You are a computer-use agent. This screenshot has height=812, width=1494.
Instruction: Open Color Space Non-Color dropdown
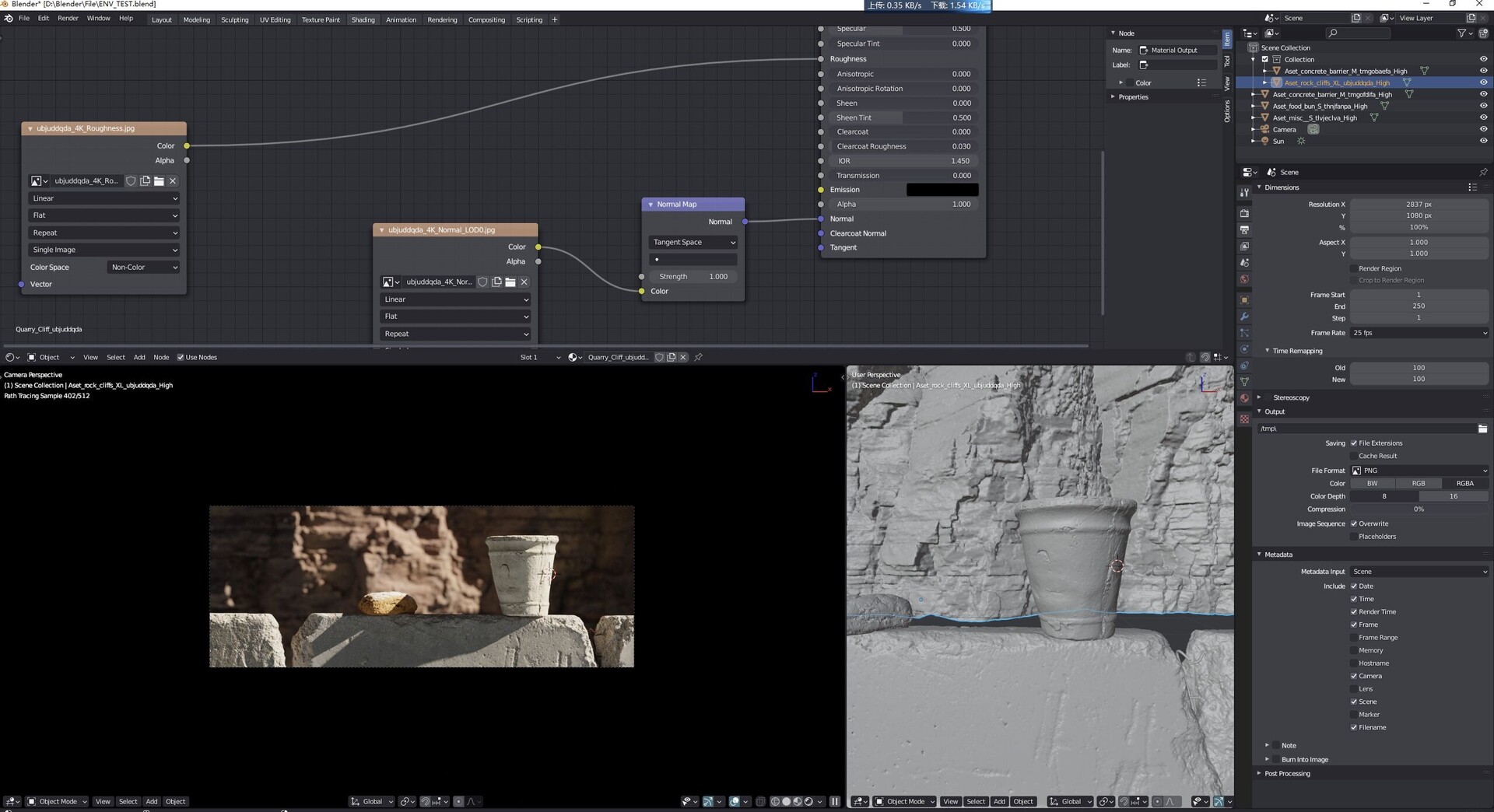tap(143, 268)
